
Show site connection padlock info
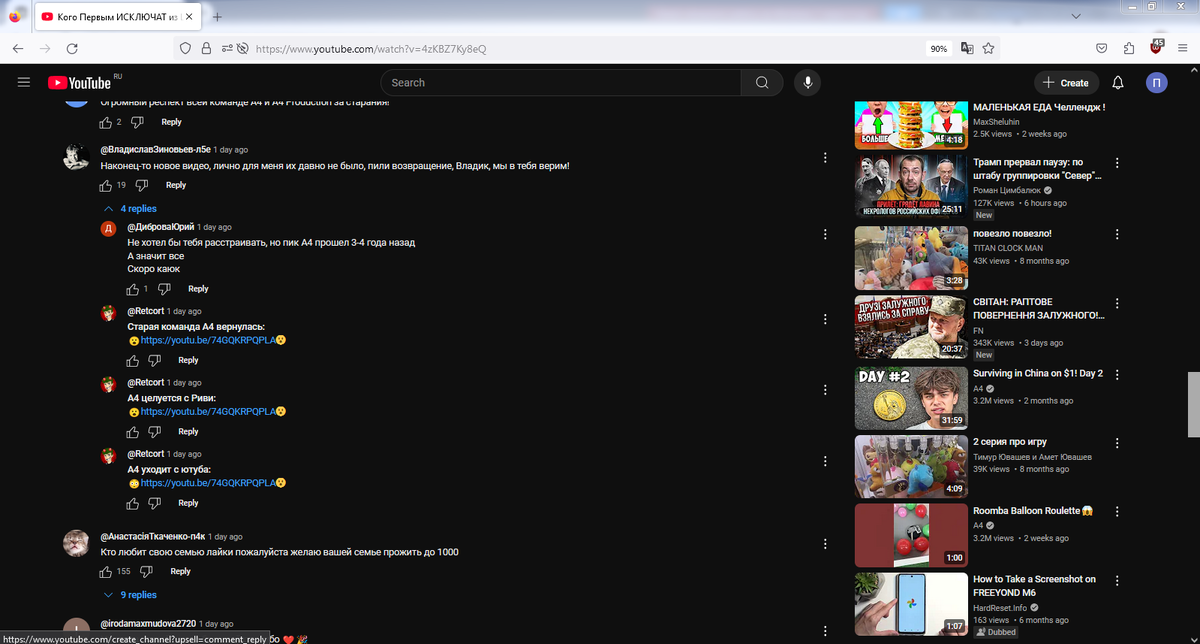tap(206, 48)
